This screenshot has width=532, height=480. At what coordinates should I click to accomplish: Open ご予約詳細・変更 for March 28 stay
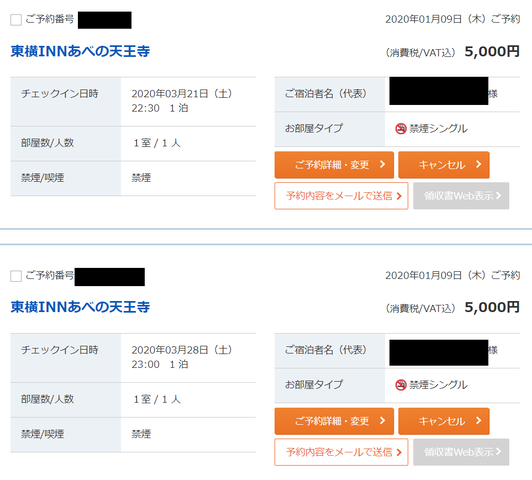334,421
